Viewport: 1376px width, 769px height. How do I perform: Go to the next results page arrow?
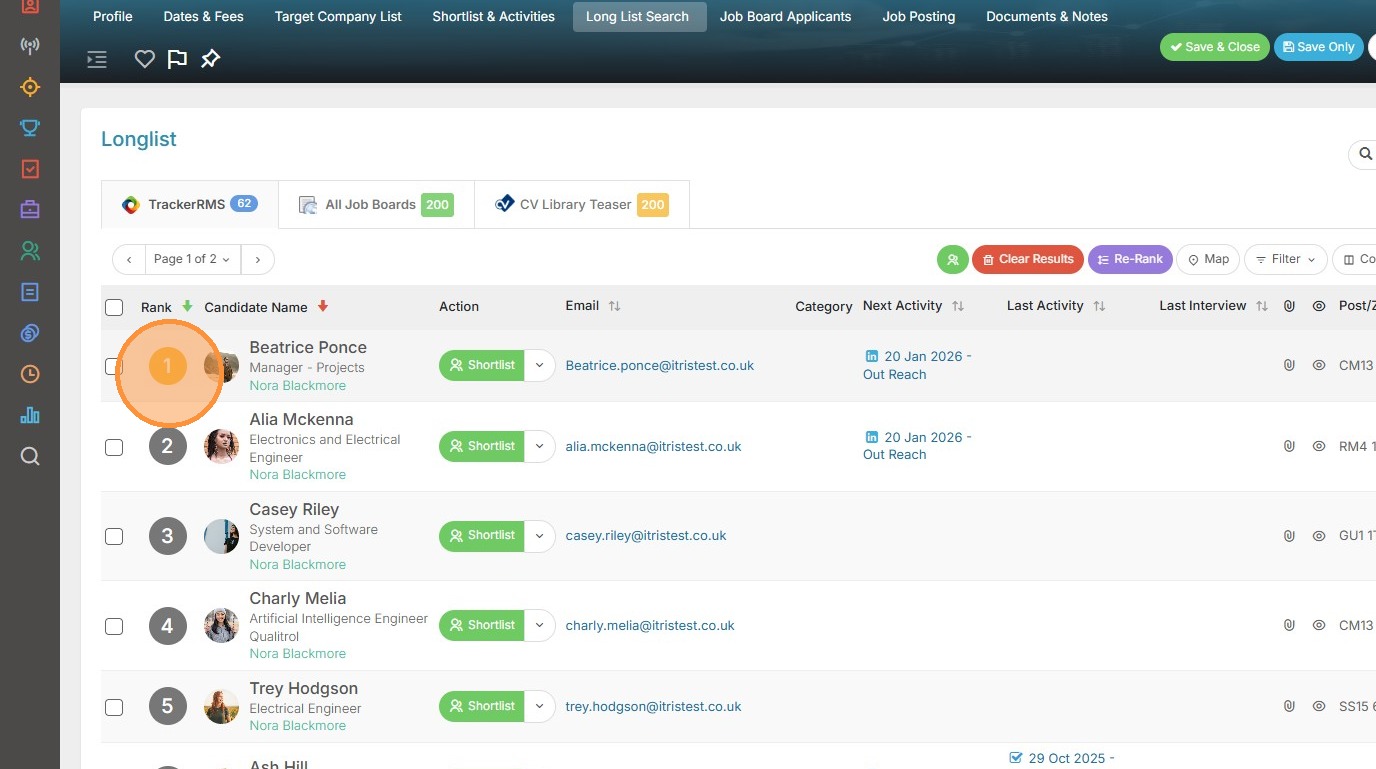click(x=258, y=259)
